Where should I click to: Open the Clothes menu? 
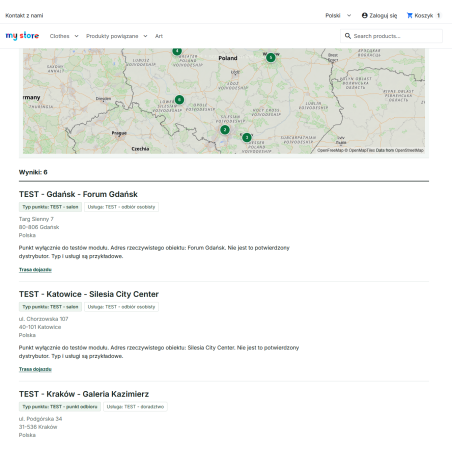[59, 36]
